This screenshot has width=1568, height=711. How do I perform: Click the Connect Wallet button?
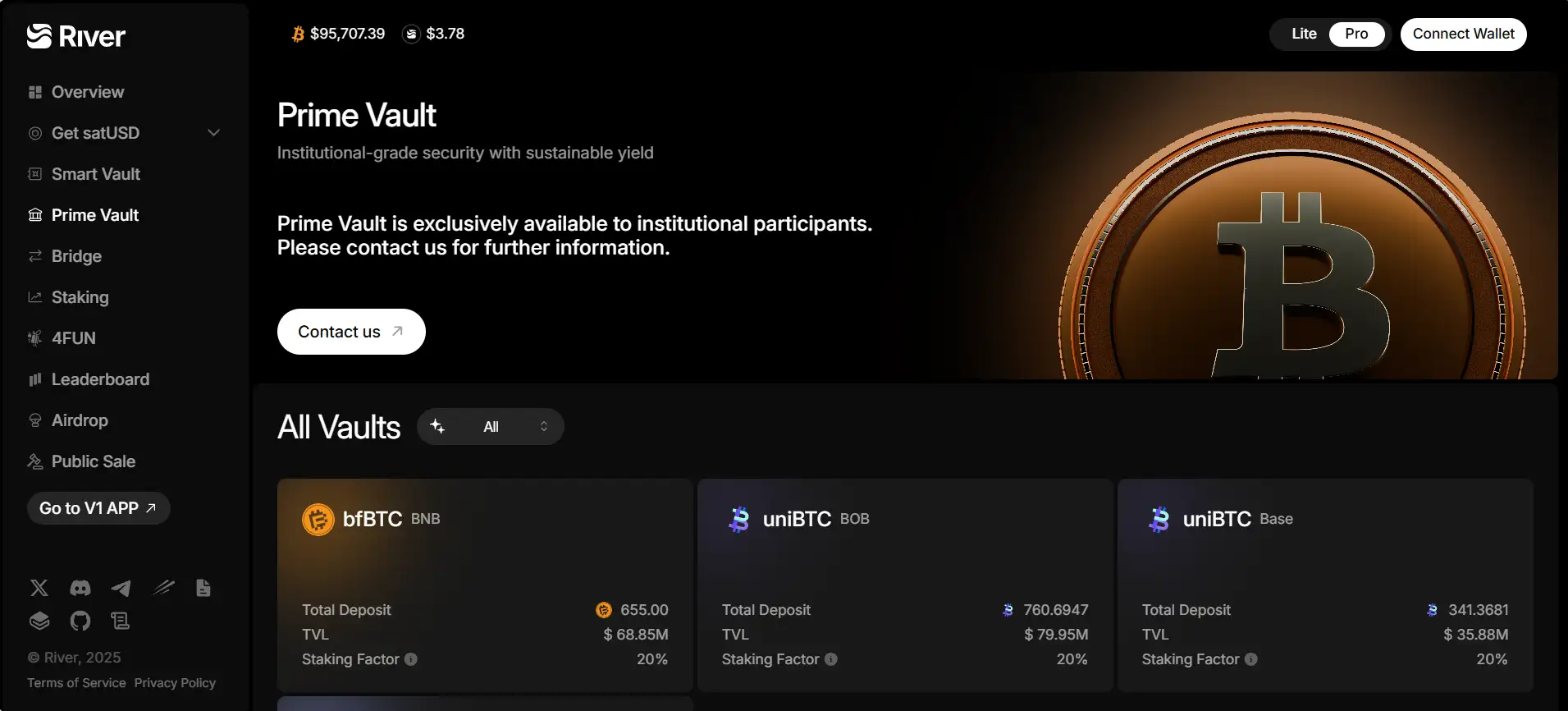tap(1463, 34)
